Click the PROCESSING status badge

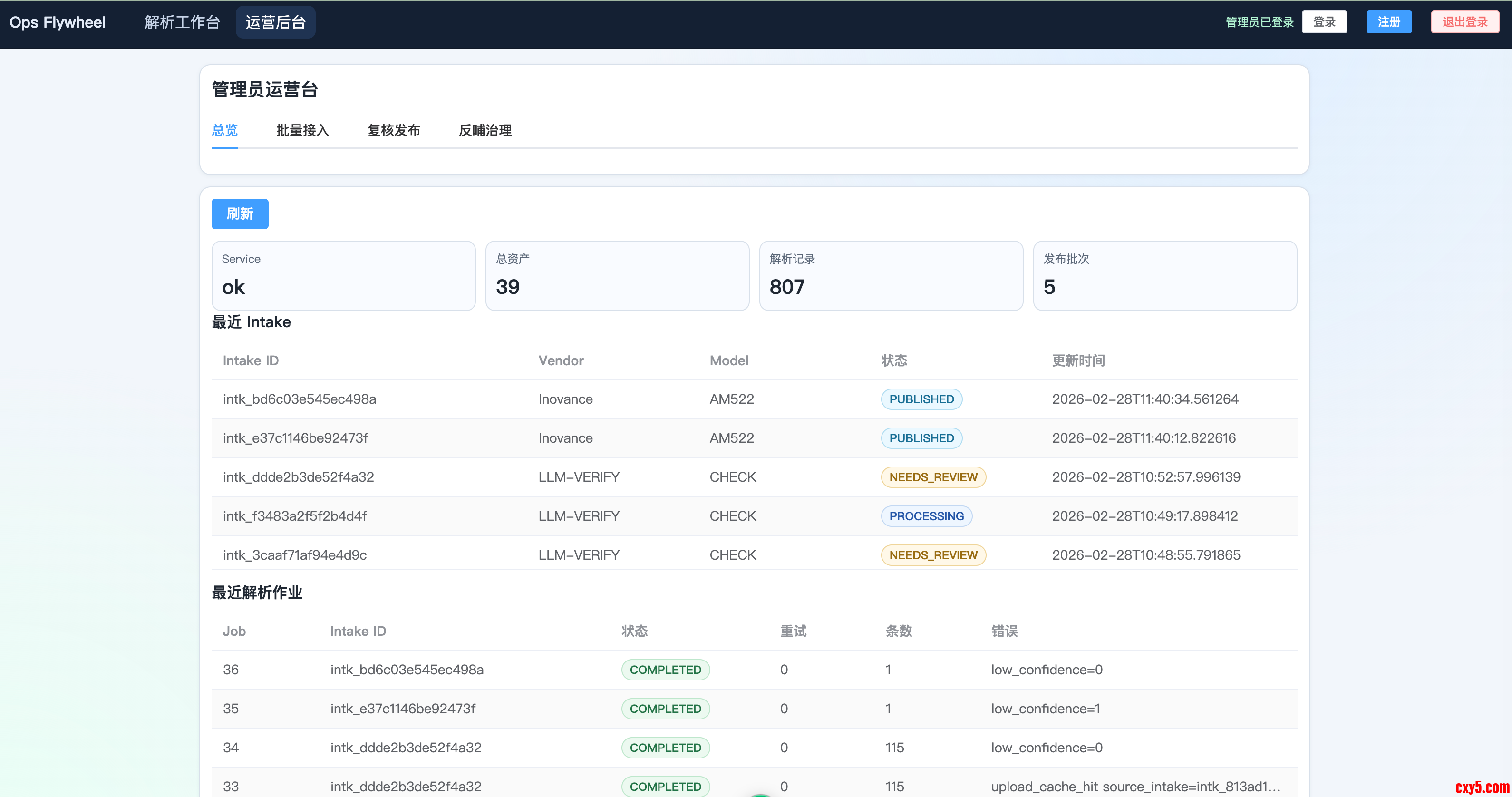pos(926,516)
